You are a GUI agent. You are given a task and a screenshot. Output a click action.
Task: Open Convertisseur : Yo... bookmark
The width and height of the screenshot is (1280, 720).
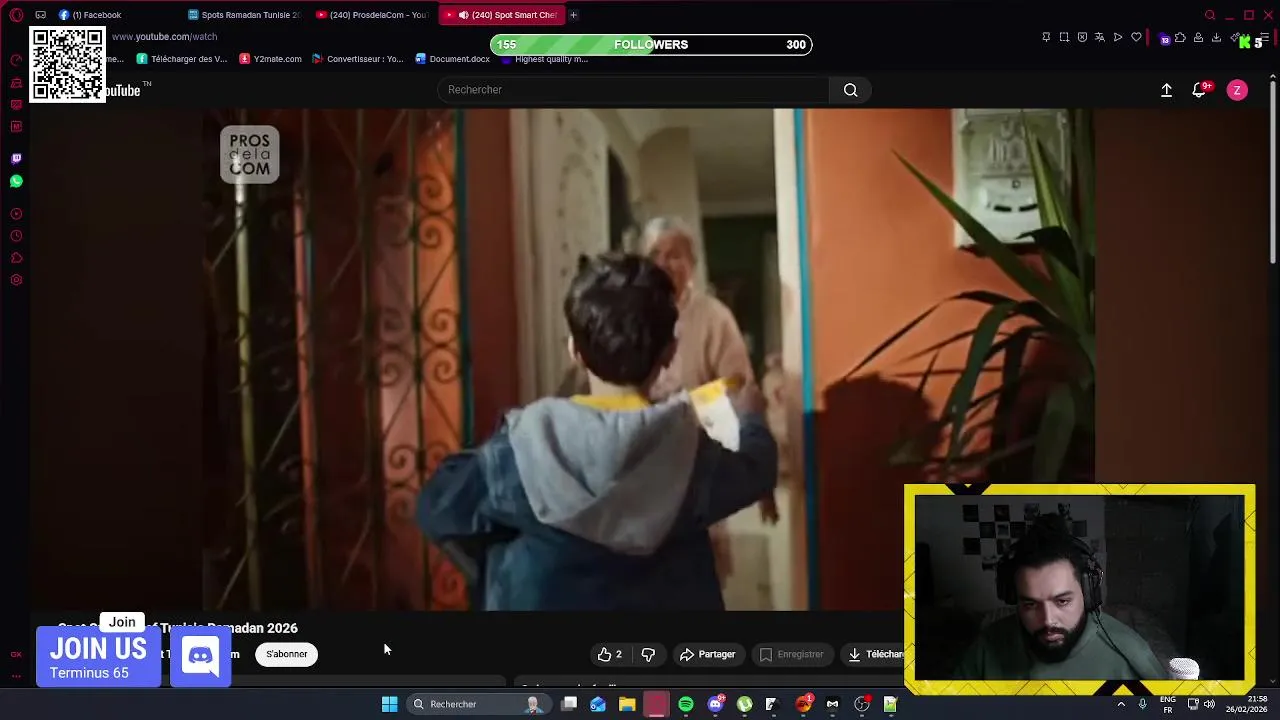tap(358, 59)
